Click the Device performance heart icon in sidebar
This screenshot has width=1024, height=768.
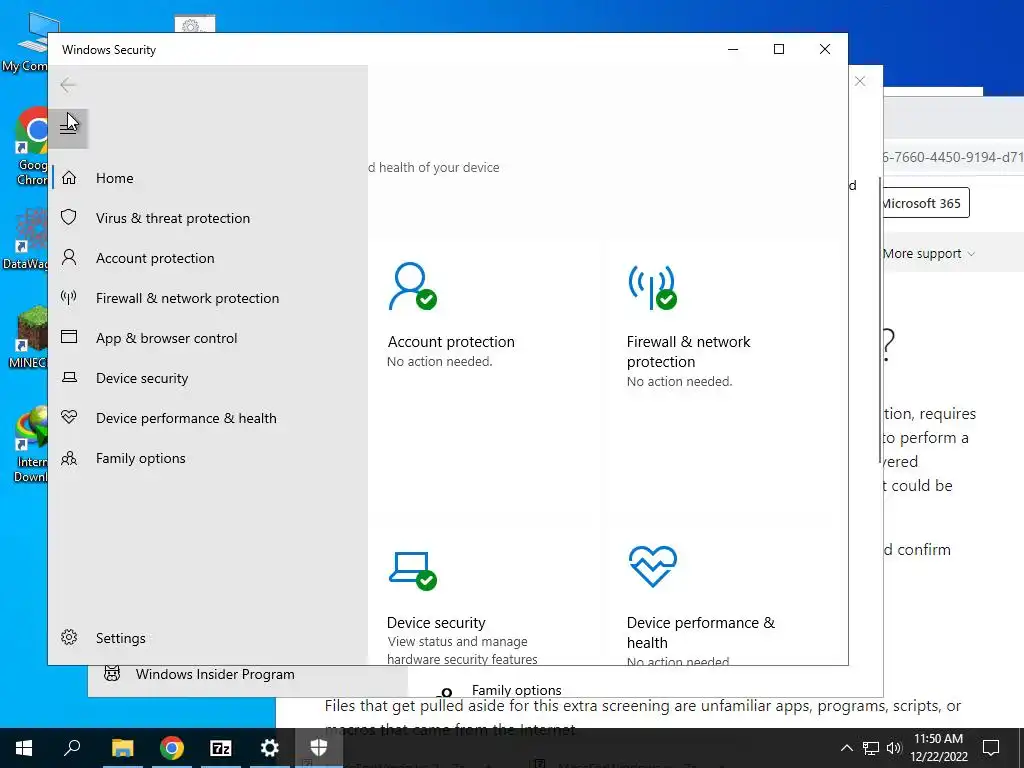[69, 417]
